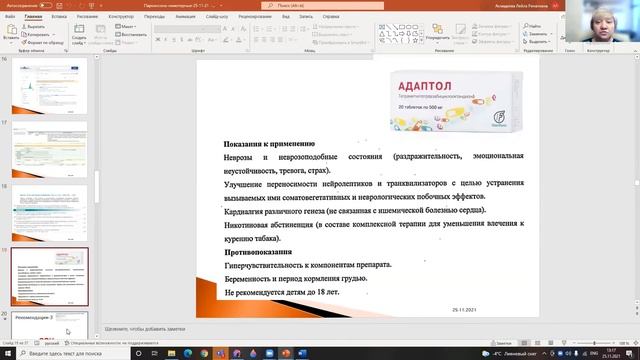Select slide 17 thumbnail
Image resolution: width=640 pixels, height=360 pixels.
(49, 149)
